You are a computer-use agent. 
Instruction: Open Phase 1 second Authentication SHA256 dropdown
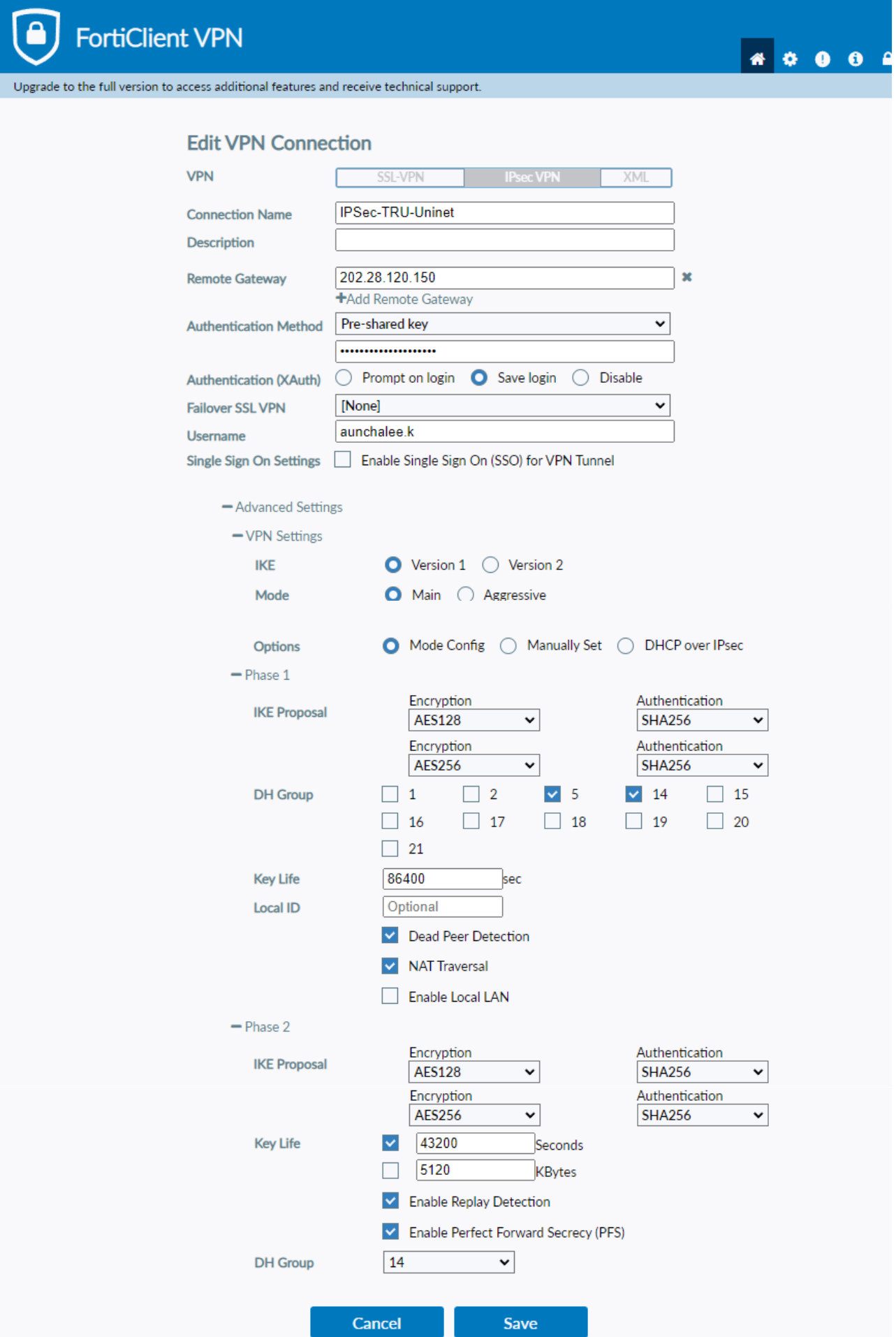click(x=702, y=766)
